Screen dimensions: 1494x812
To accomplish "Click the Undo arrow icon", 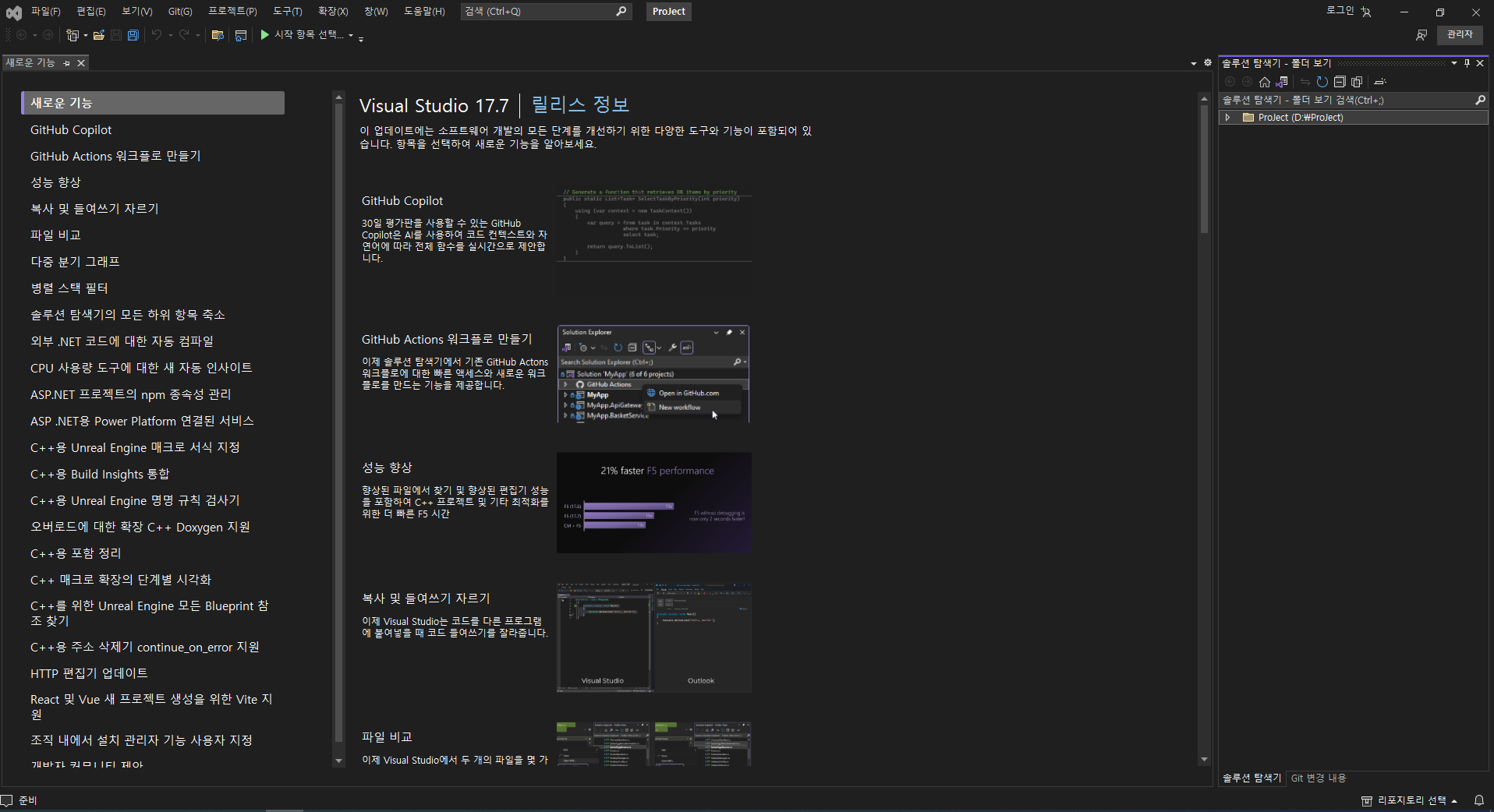I will click(x=157, y=35).
